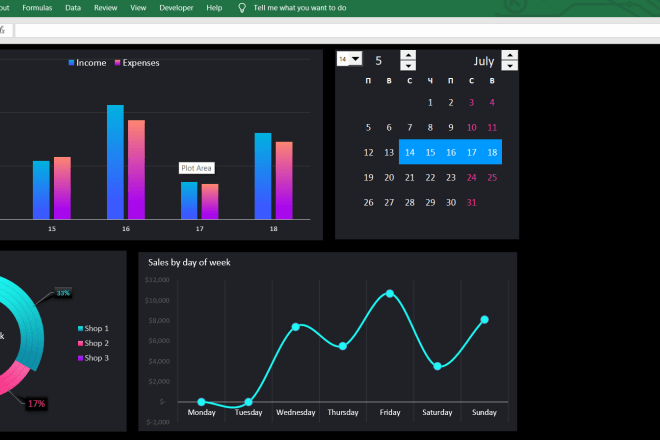Select the pink donut chart segment
This screenshot has height=440, width=660.
tap(15, 375)
